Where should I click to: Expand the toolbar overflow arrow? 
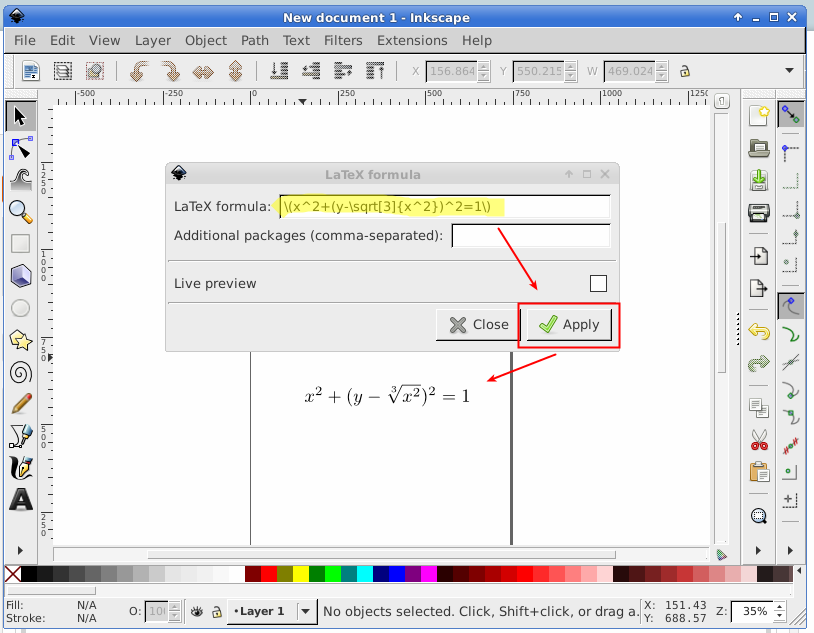[789, 71]
